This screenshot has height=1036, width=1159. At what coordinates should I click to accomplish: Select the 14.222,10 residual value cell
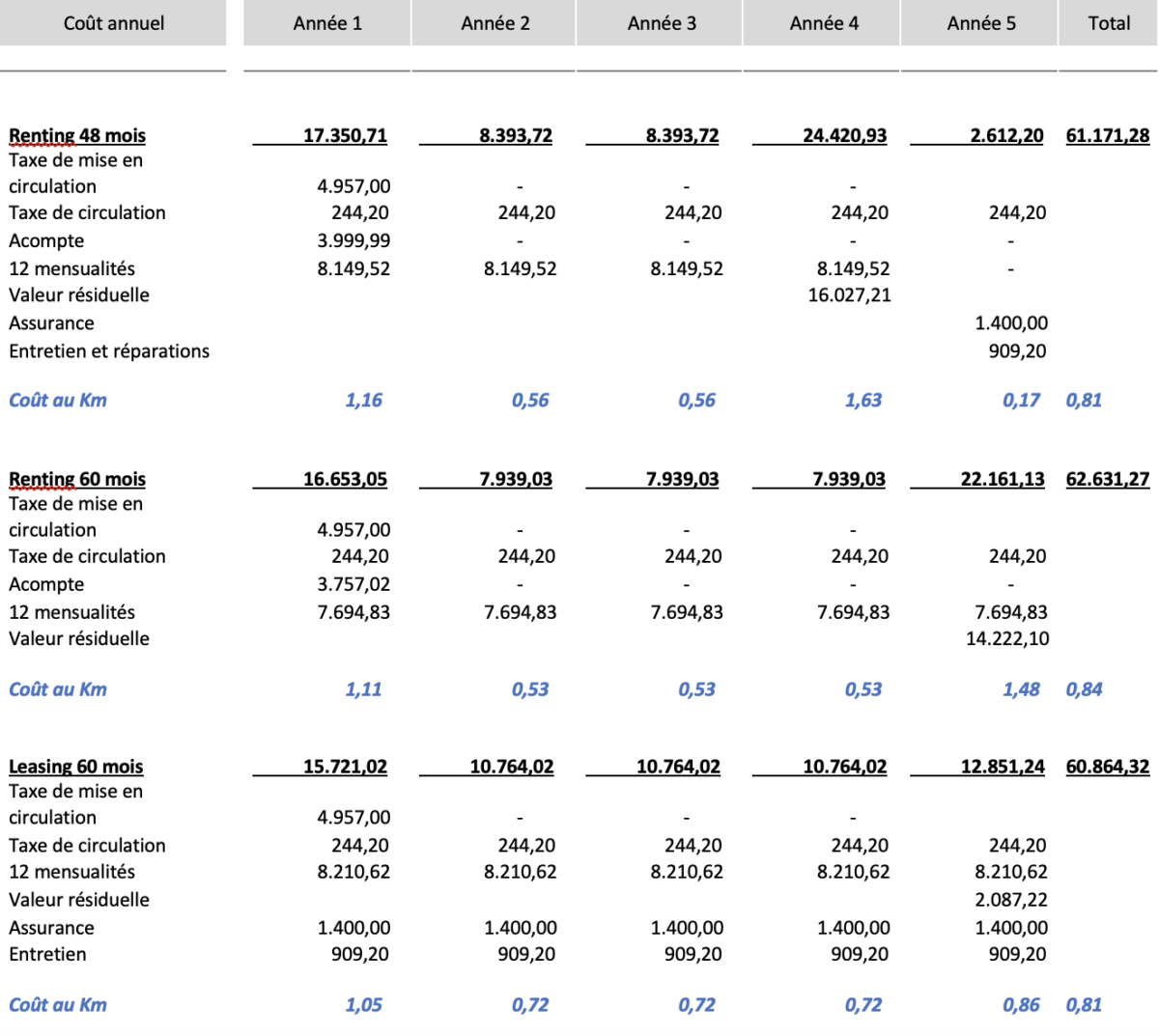[x=1007, y=638]
